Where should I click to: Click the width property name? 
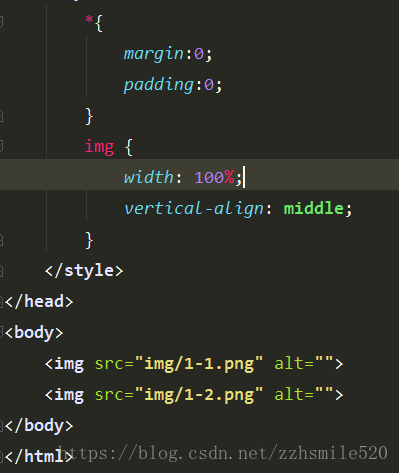148,177
